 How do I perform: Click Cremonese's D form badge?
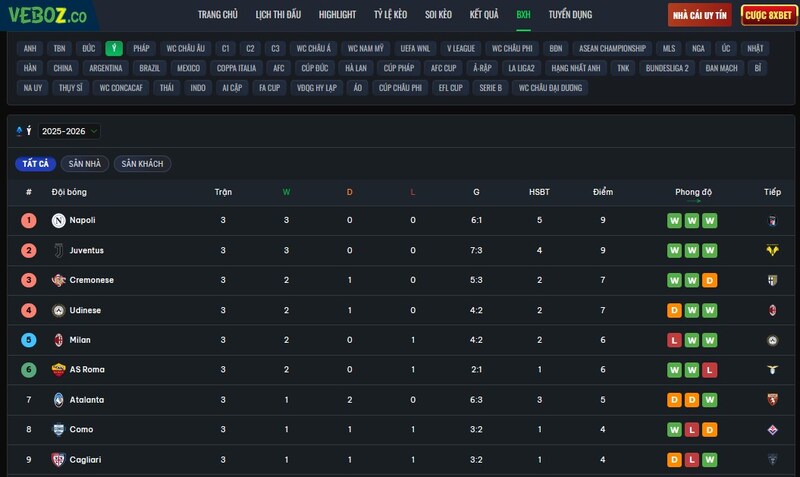click(x=710, y=281)
